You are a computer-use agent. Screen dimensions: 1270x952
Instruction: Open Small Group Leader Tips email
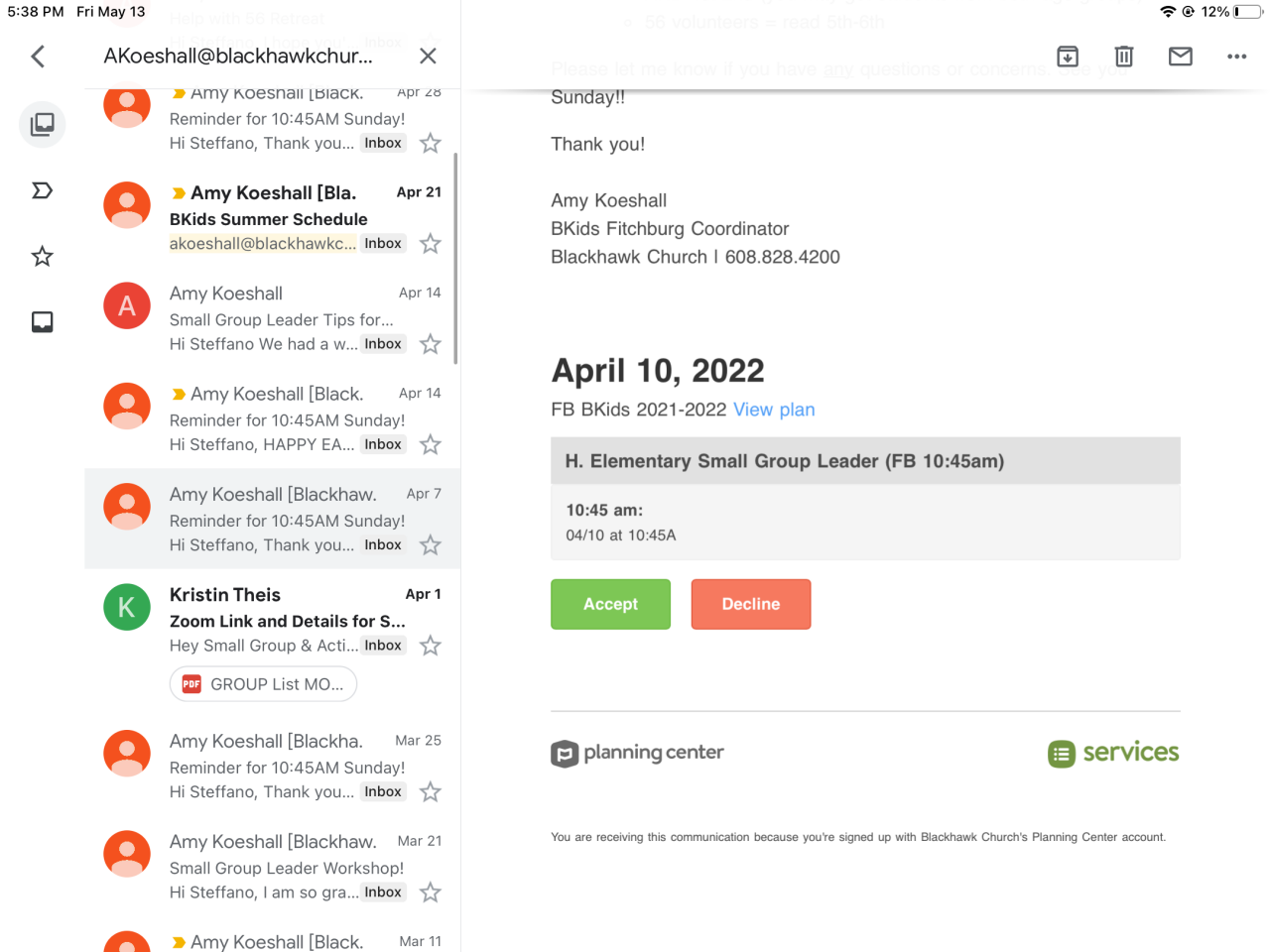283,319
